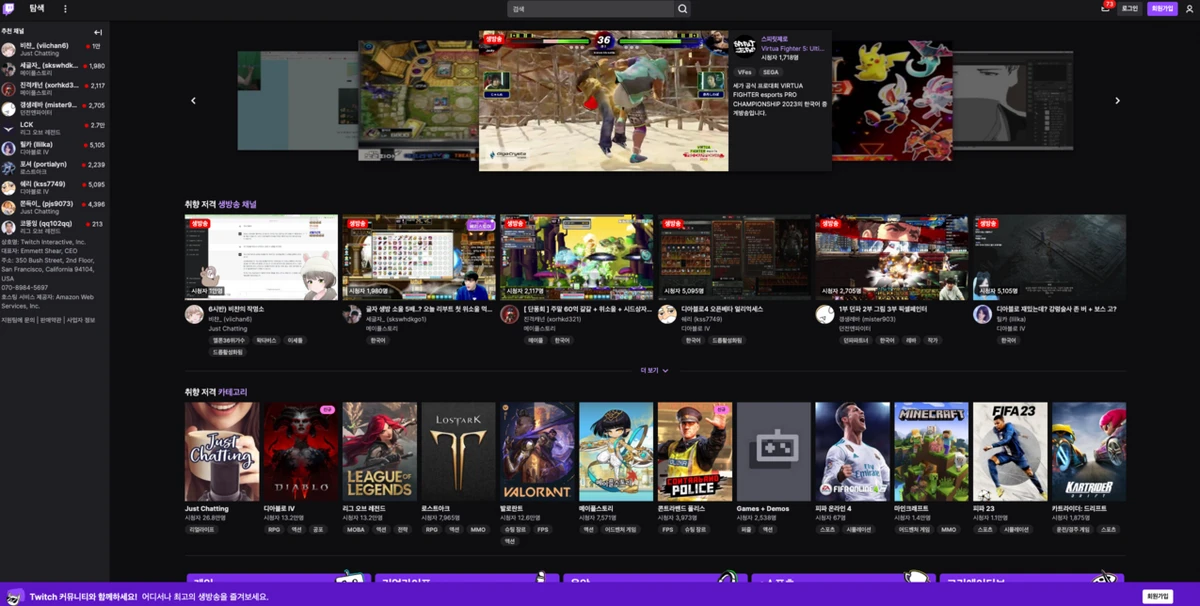This screenshot has height=606, width=1200.
Task: Open sidebar channel 혜리 (kss7749)
Action: (53, 187)
